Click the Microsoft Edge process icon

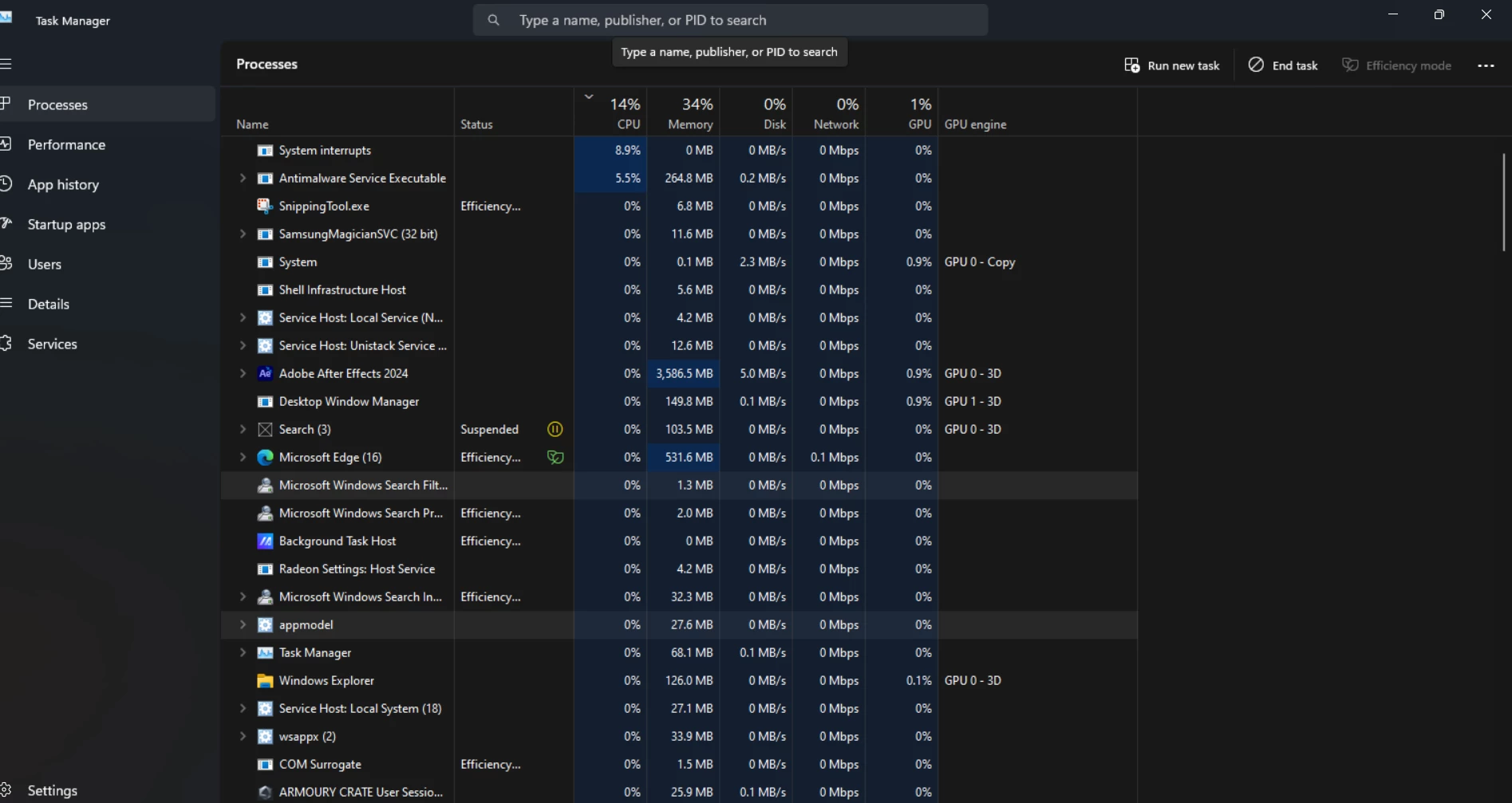[x=266, y=457]
